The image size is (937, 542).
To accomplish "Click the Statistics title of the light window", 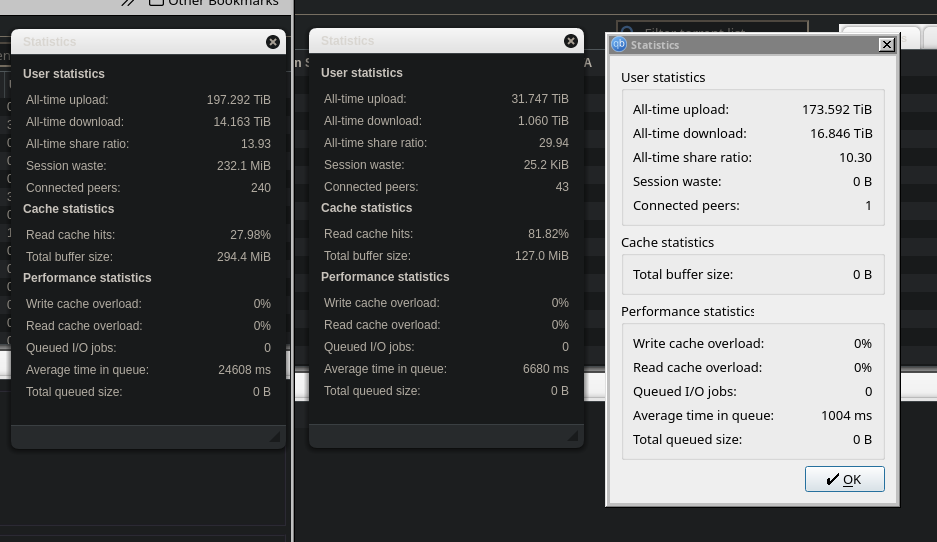I will point(655,45).
